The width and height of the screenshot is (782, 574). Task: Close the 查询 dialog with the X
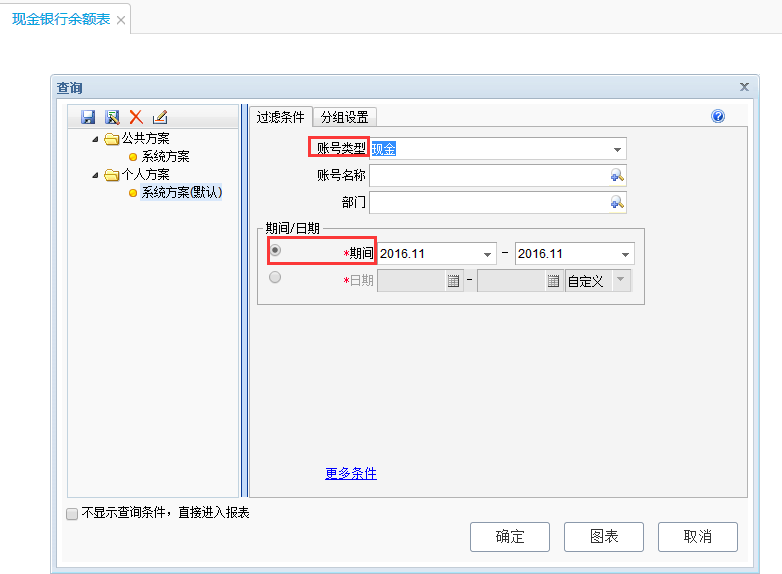pyautogui.click(x=744, y=87)
